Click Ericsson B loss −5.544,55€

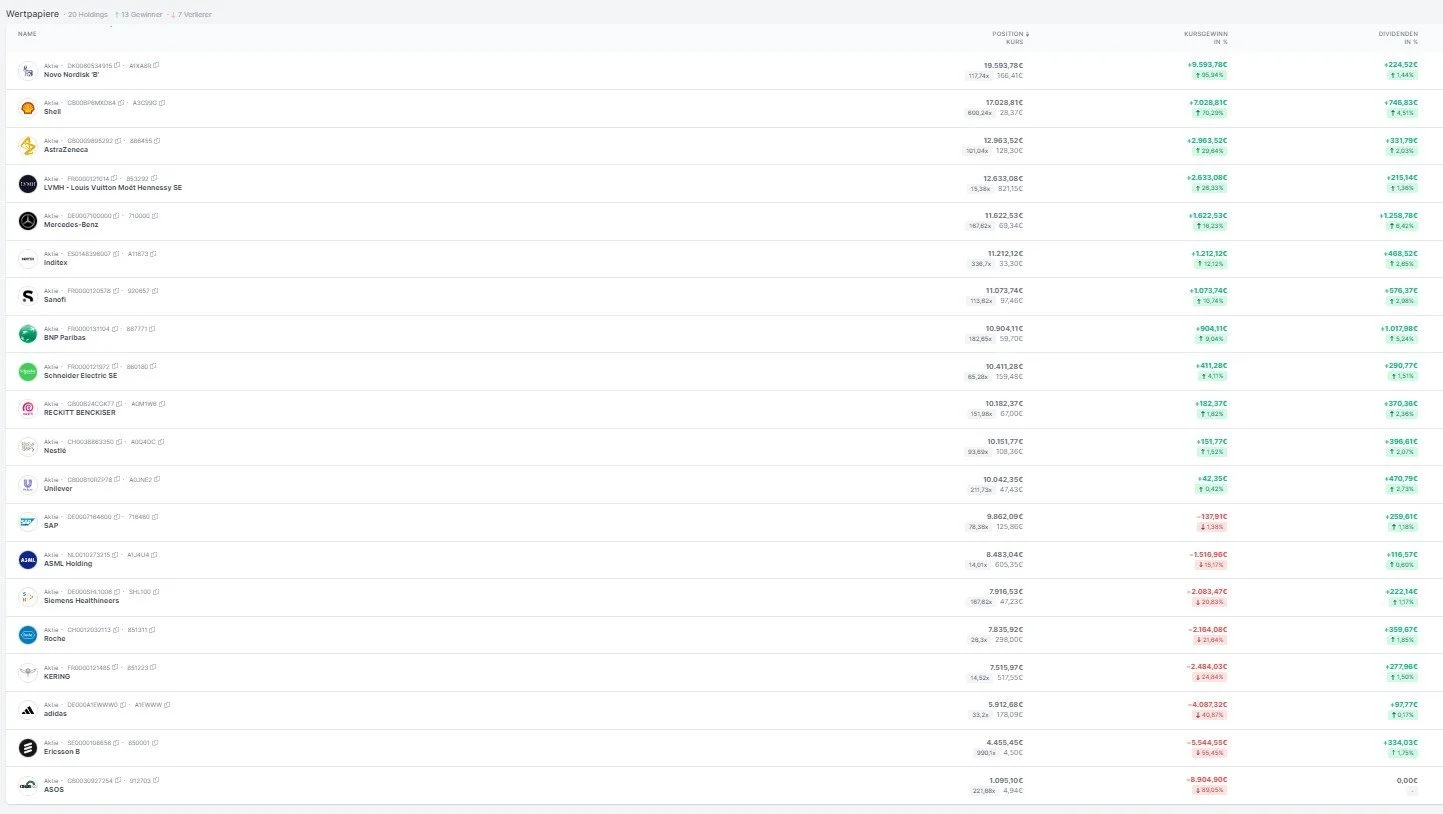click(1206, 742)
